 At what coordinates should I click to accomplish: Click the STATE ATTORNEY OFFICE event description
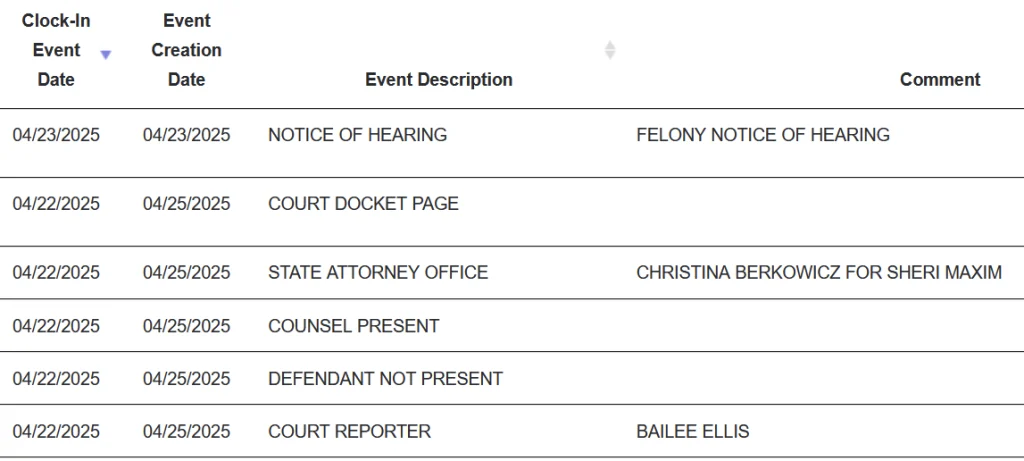pyautogui.click(x=378, y=272)
